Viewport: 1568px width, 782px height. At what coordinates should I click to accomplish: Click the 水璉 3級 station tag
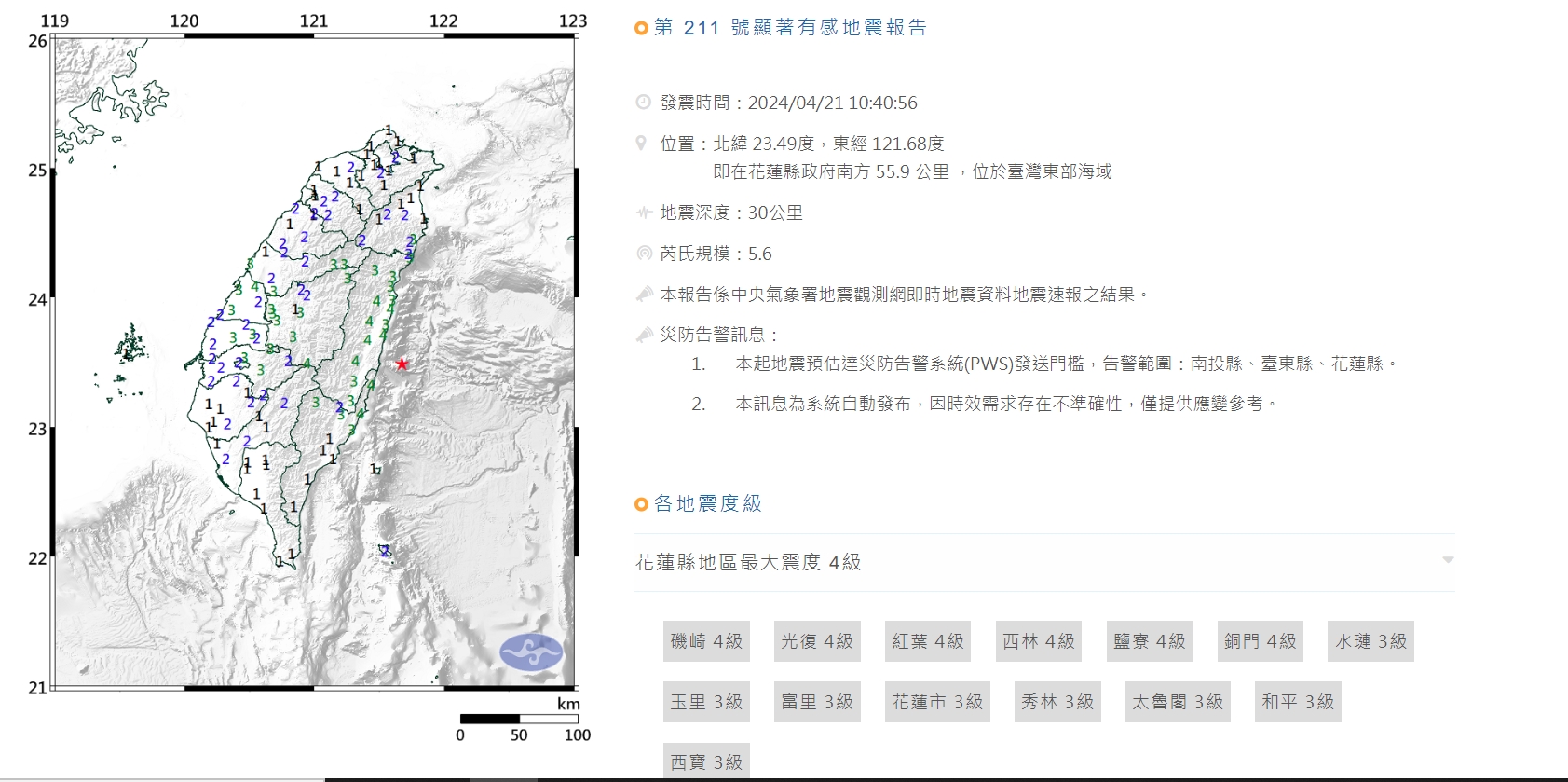pyautogui.click(x=1371, y=641)
